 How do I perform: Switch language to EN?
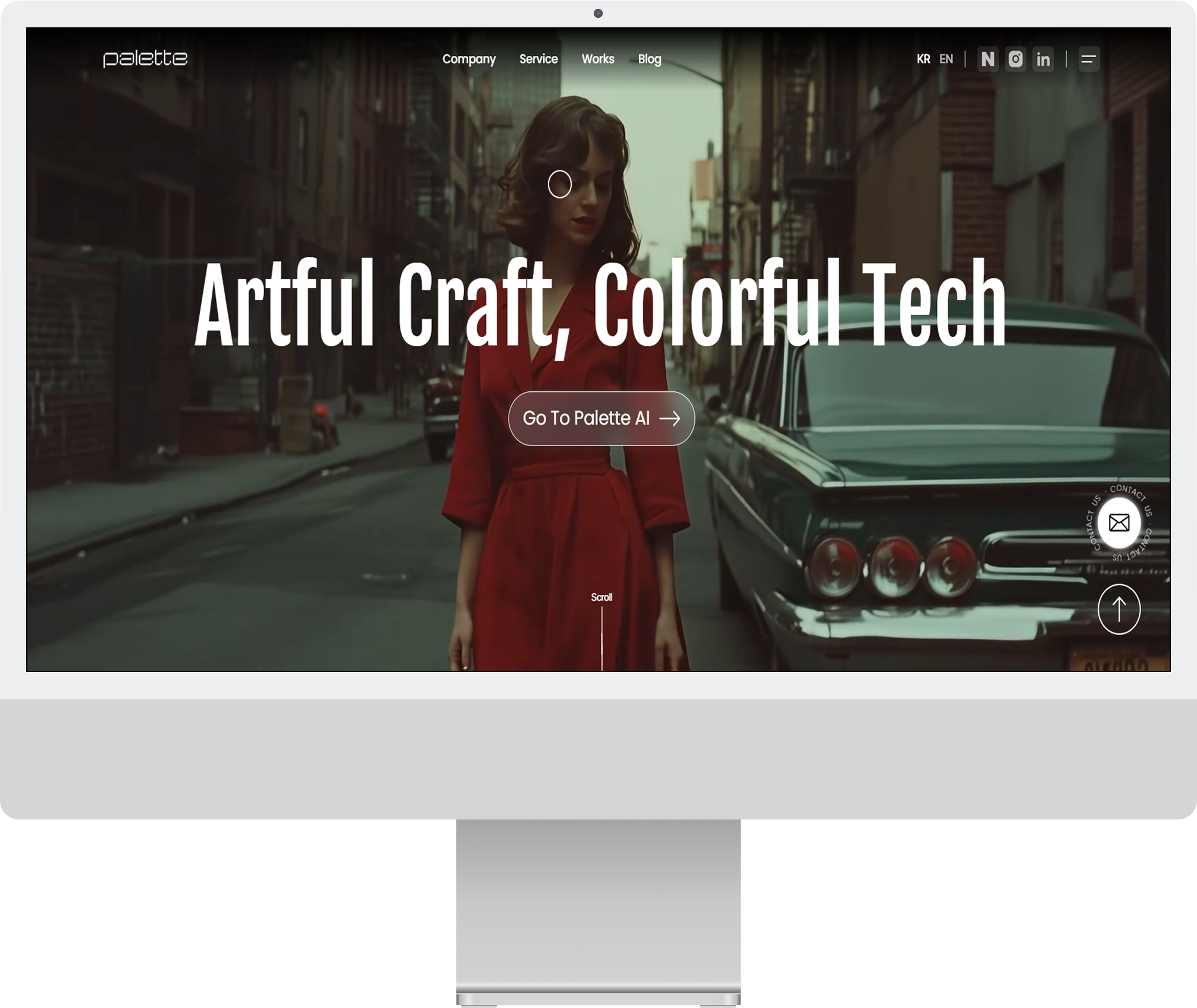(x=946, y=59)
